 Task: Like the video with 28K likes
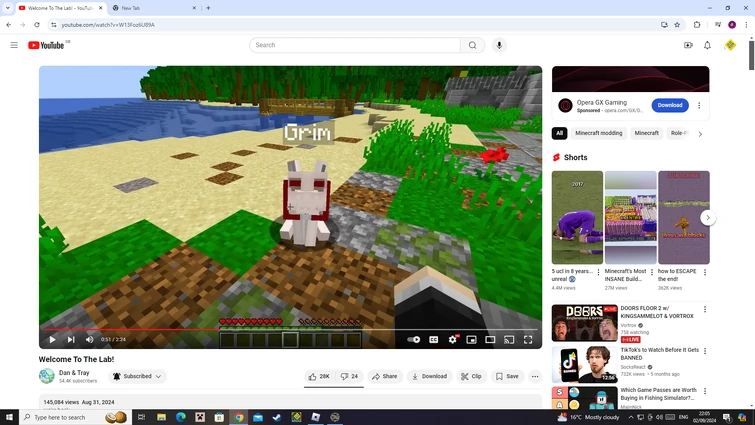(319, 376)
